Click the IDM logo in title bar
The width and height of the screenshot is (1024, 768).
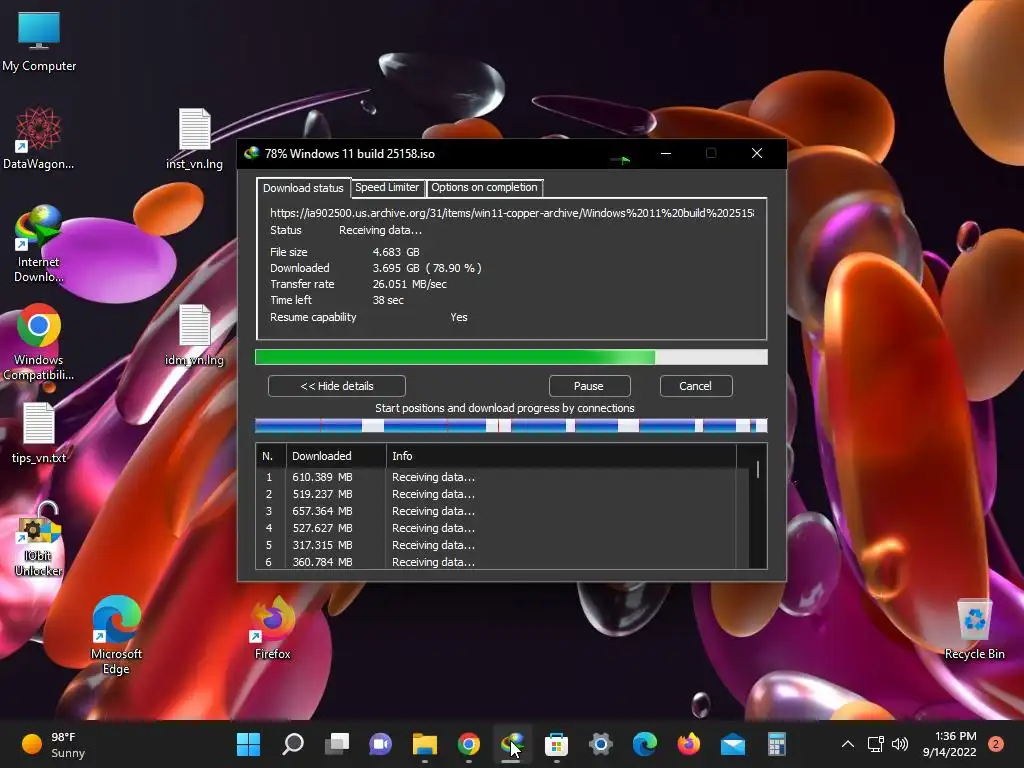(251, 153)
